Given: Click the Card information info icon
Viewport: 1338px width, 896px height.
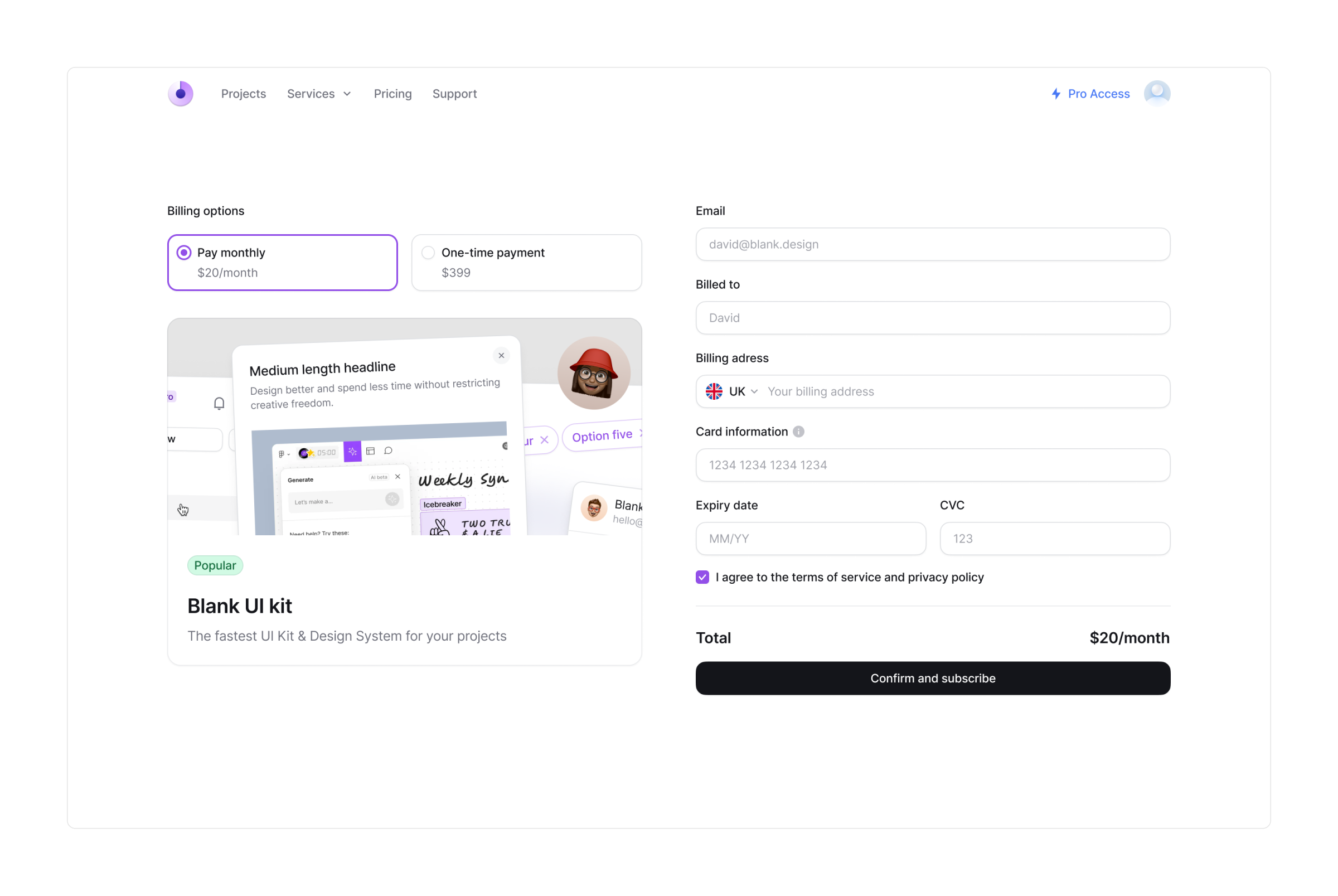Looking at the screenshot, I should (799, 432).
